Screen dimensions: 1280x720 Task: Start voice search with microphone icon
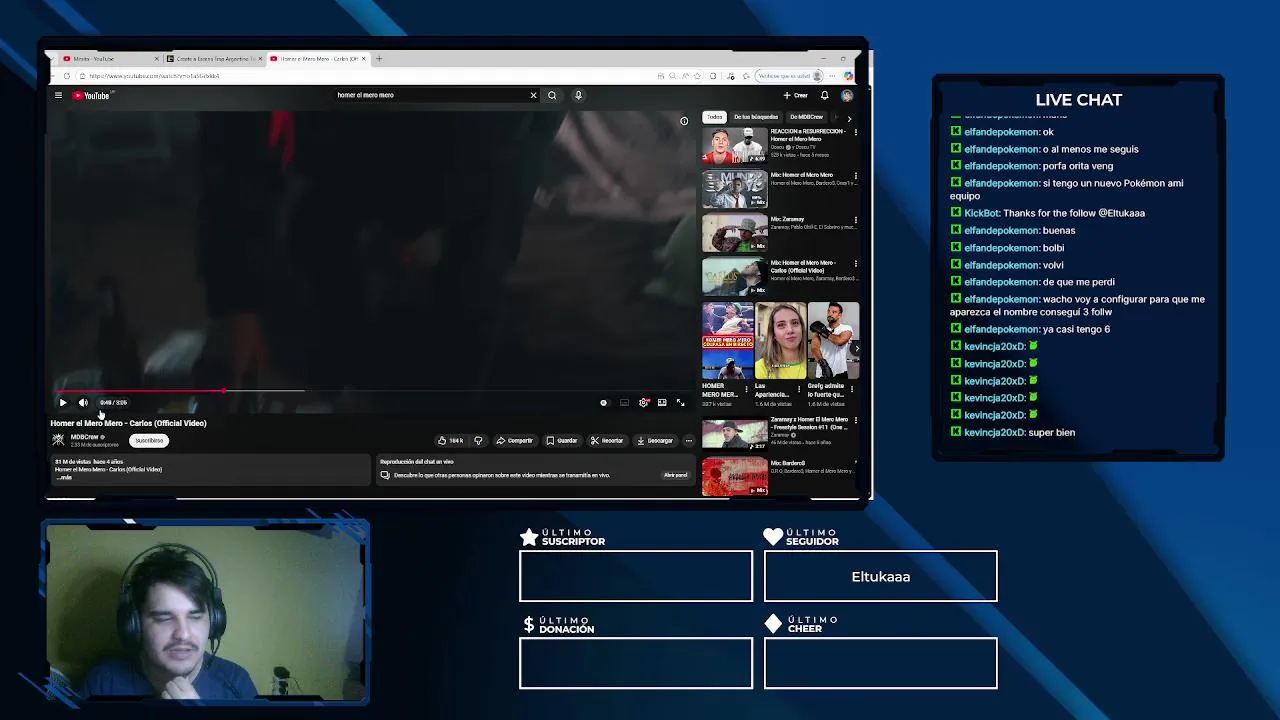tap(578, 95)
